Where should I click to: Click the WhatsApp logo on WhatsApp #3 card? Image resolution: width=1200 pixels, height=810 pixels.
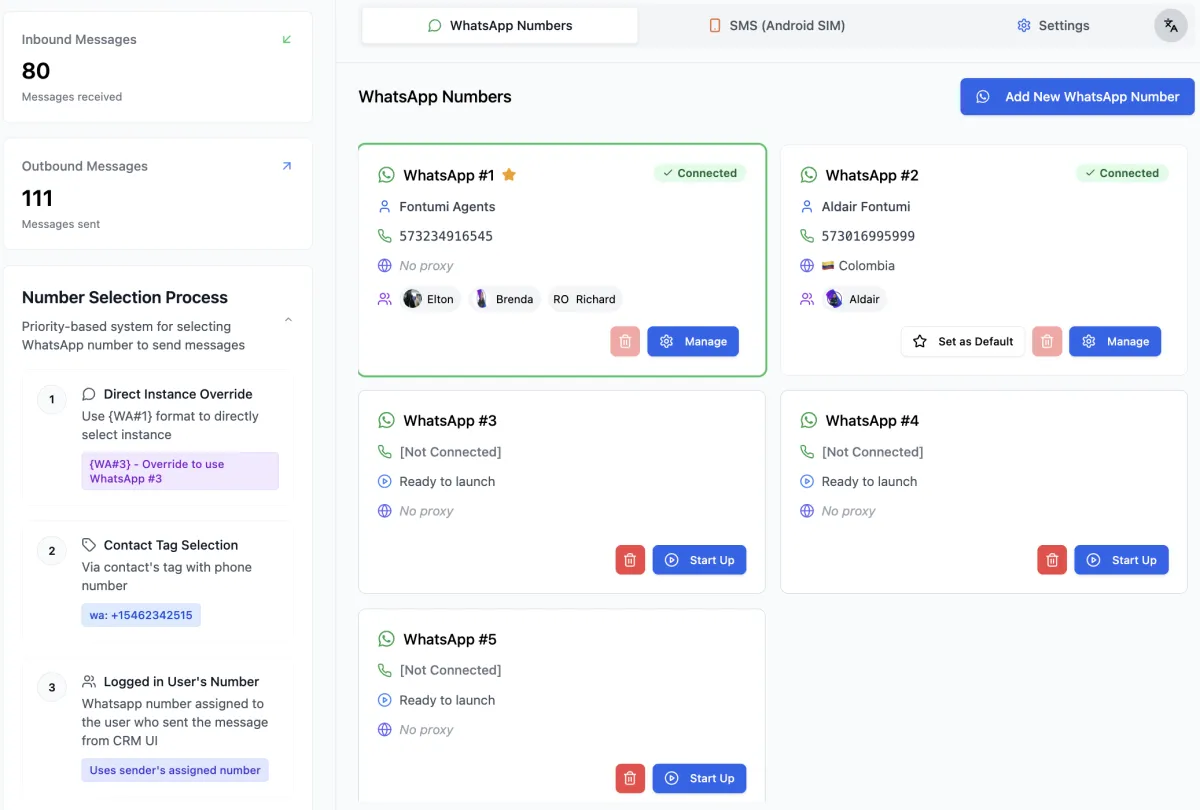click(x=387, y=421)
